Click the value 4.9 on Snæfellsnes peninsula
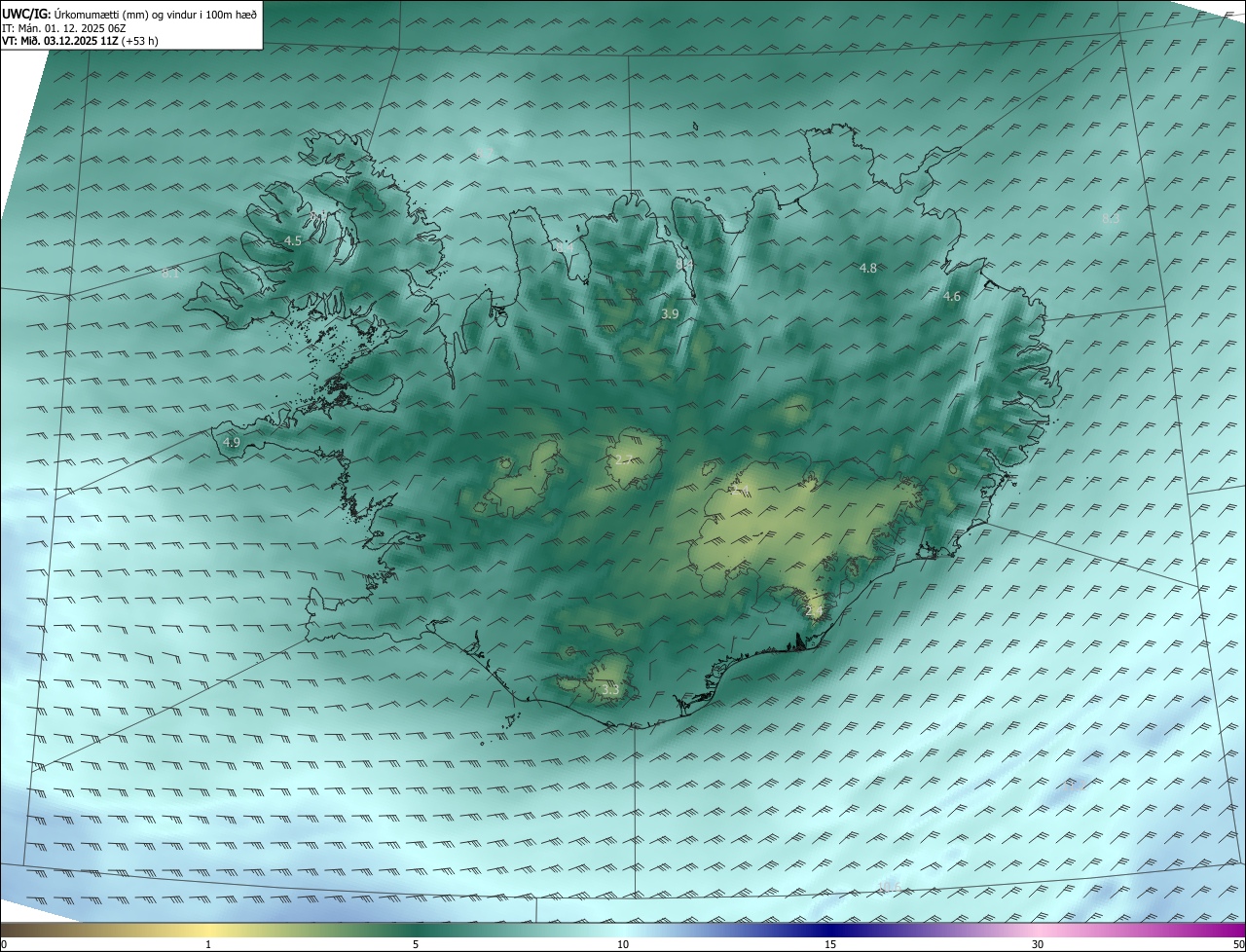 click(232, 443)
